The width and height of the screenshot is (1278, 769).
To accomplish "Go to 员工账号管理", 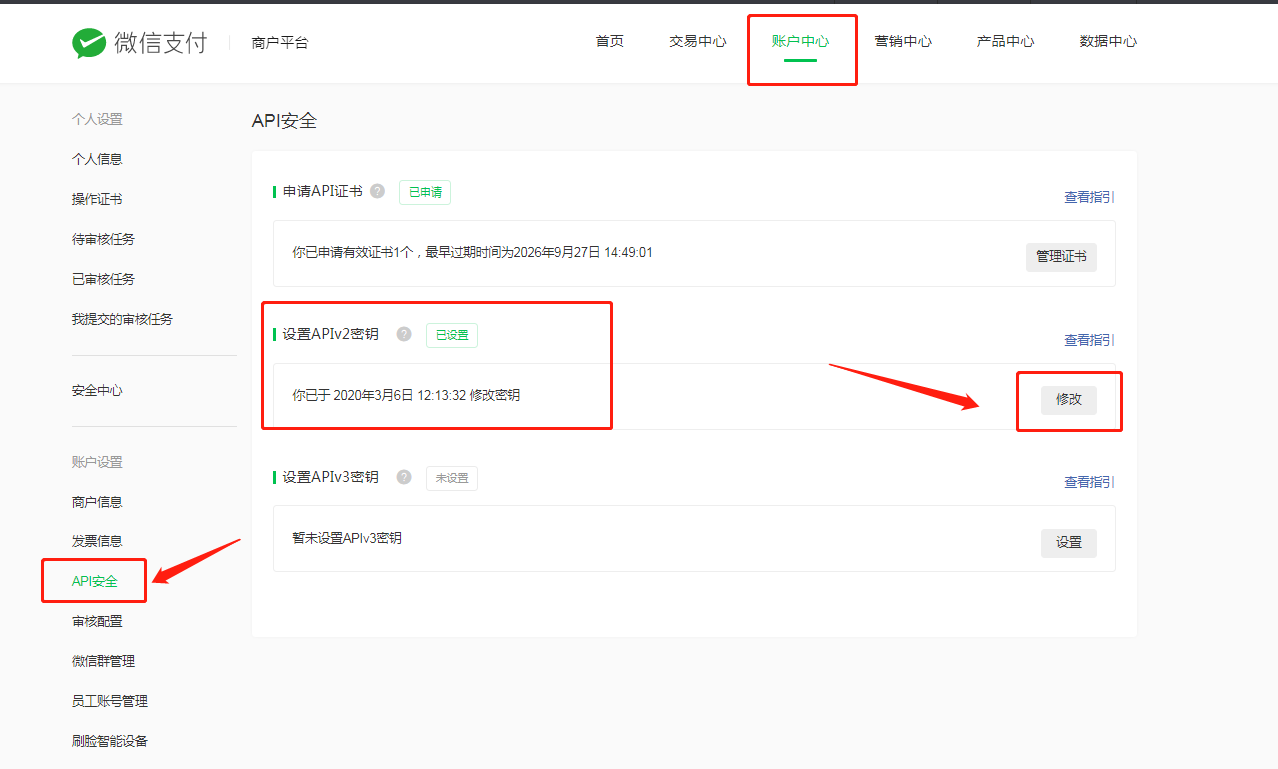I will pos(110,701).
